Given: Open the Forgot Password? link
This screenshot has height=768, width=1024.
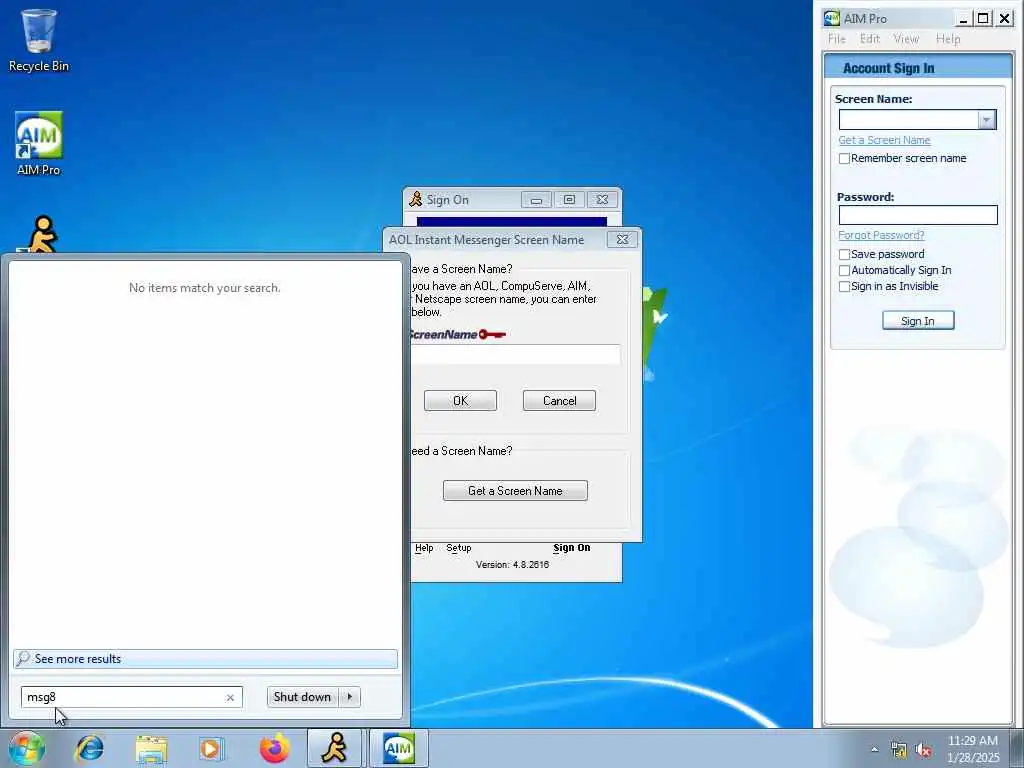Looking at the screenshot, I should pos(881,235).
